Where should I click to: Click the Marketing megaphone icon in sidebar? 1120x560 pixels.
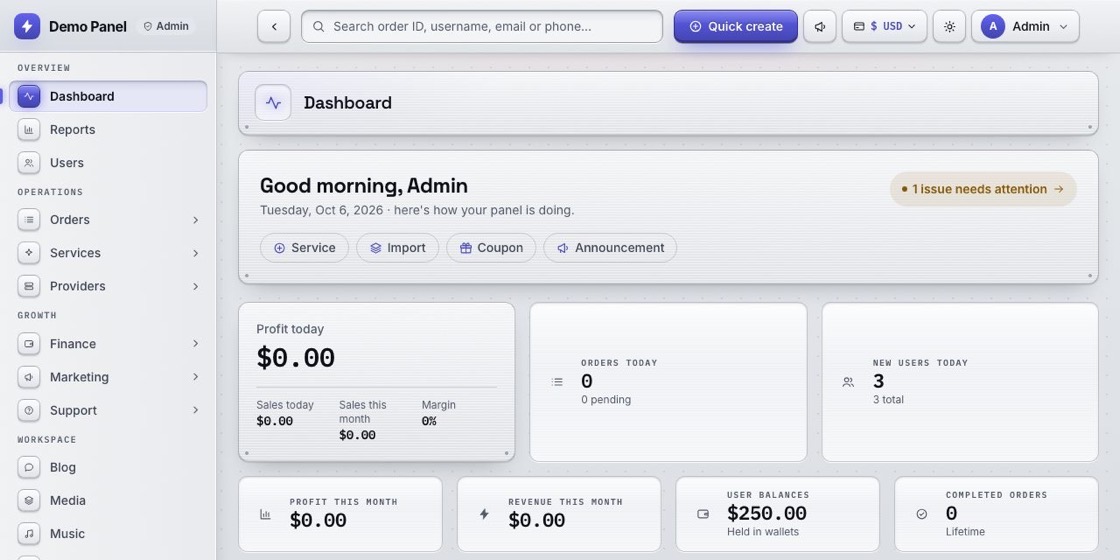pyautogui.click(x=29, y=377)
